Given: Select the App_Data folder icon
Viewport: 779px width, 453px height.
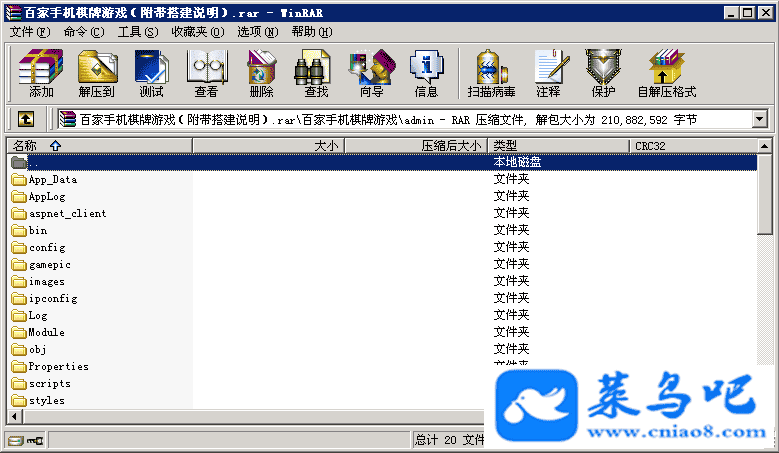Looking at the screenshot, I should pos(19,179).
